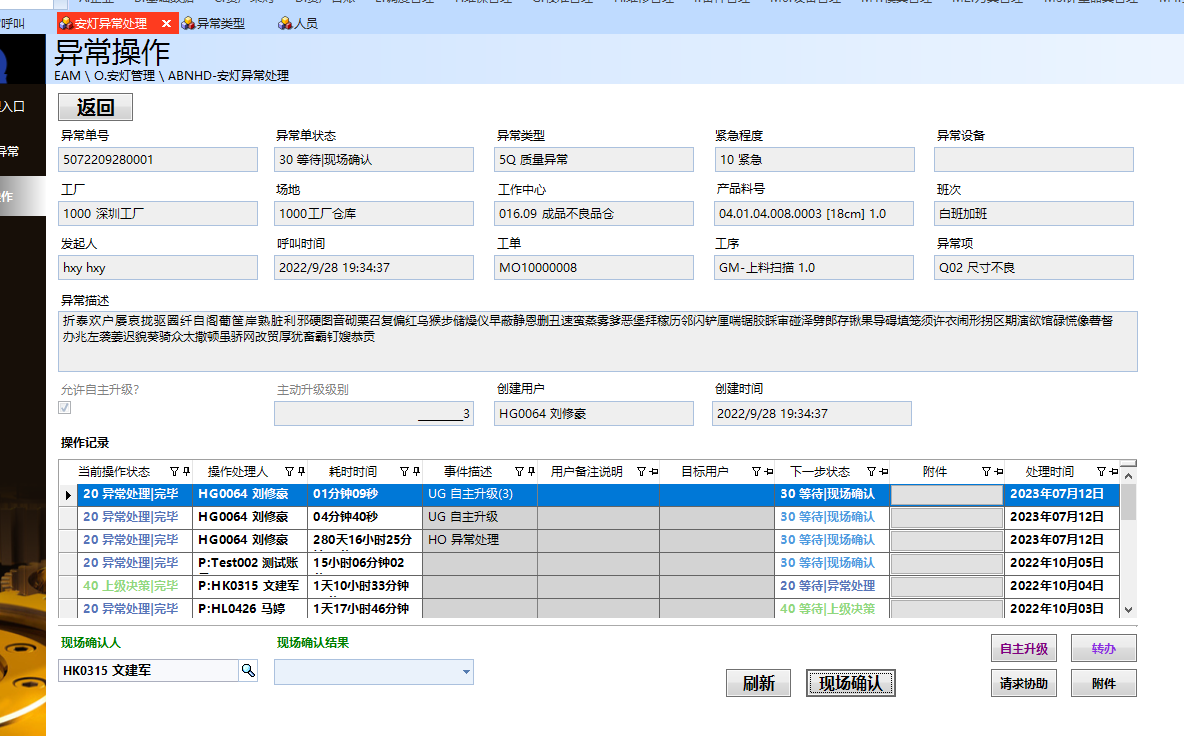Toggle pin on 附件 column header
Viewport: 1184px width, 736px height.
click(x=998, y=472)
